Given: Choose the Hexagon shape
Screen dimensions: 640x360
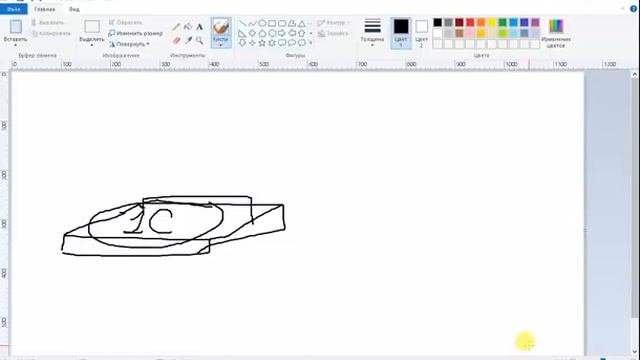Looking at the screenshot, I should click(x=272, y=33).
